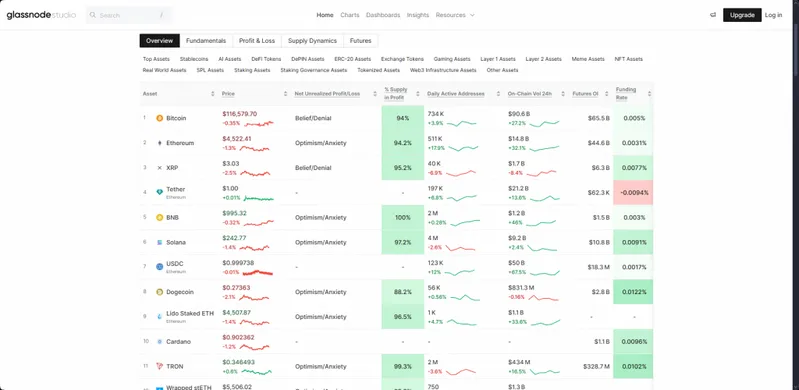Click the USDC coin icon
The width and height of the screenshot is (799, 390).
point(159,267)
